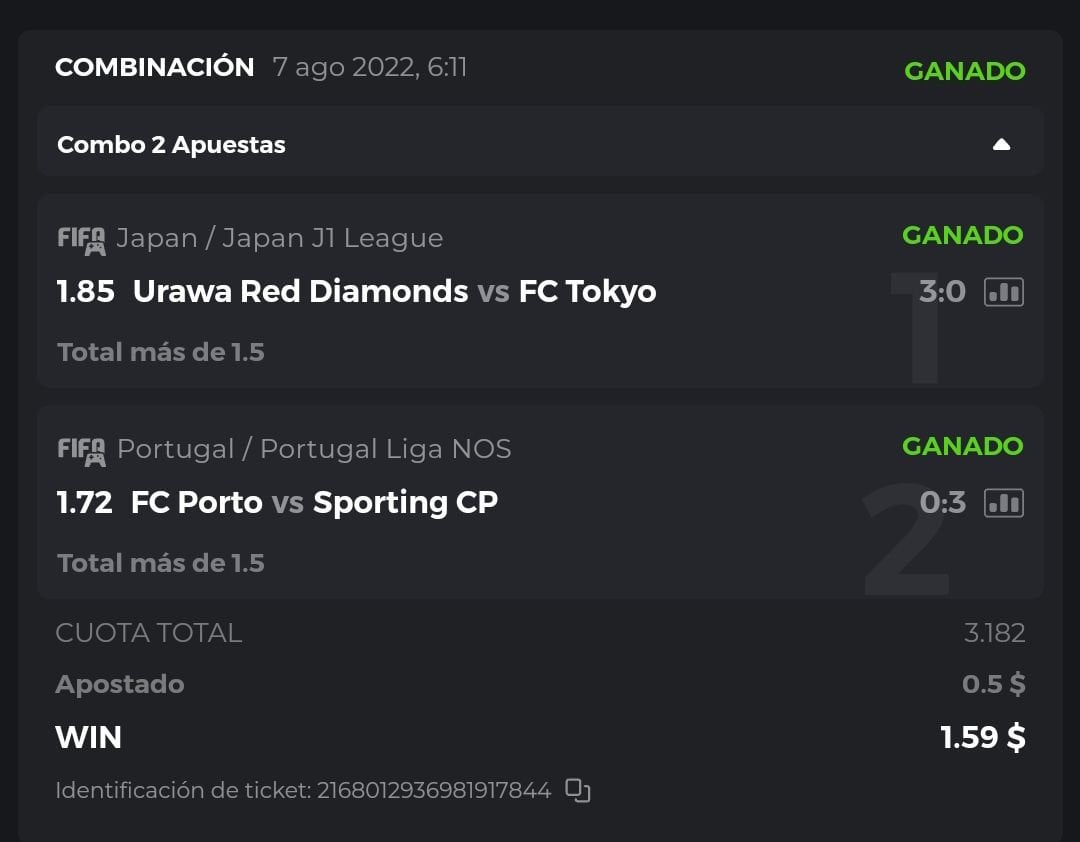The image size is (1080, 842).
Task: Click the 0:3 score result
Action: [x=942, y=503]
